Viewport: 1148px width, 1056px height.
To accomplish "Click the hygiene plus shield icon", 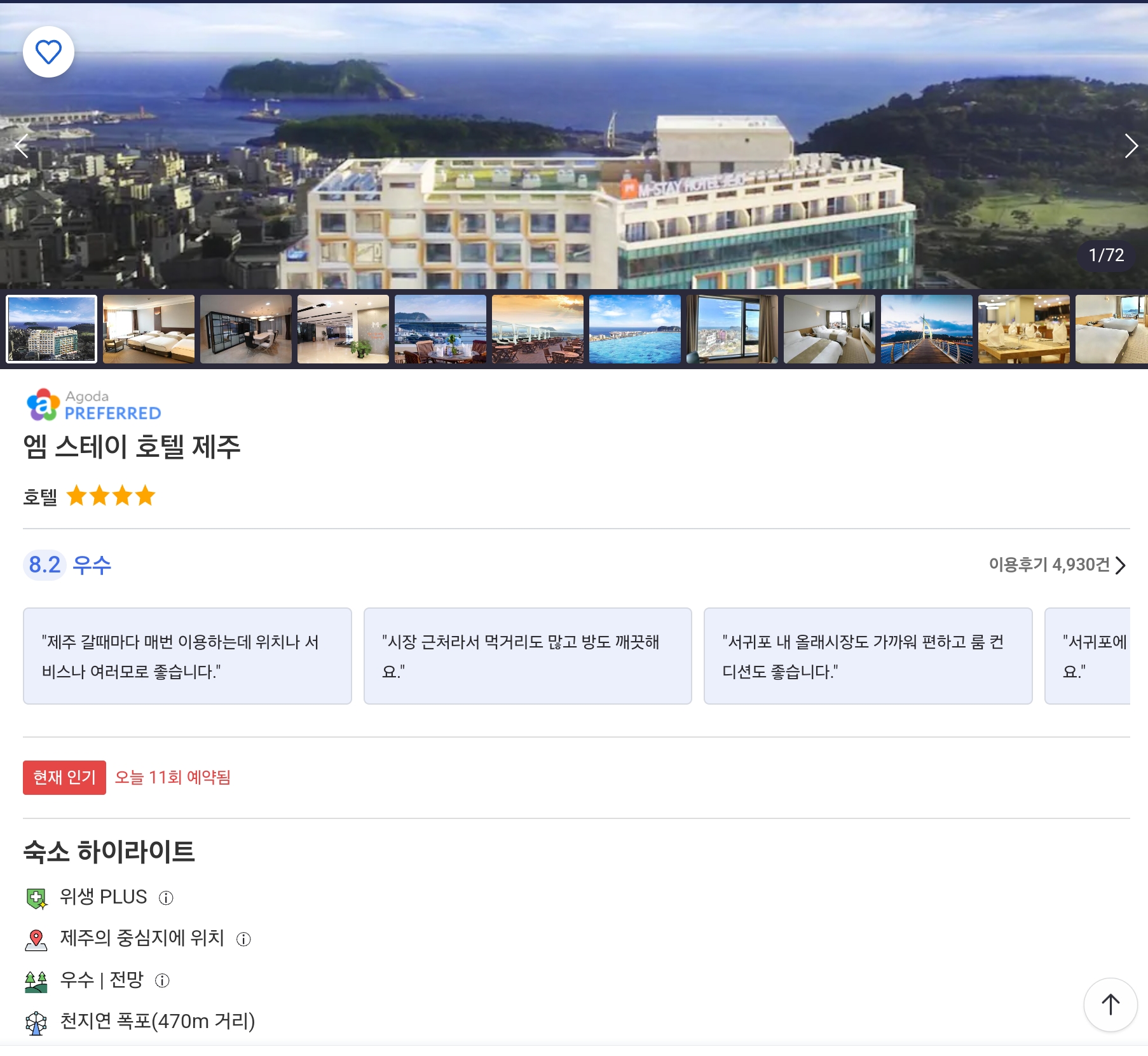I will point(36,898).
